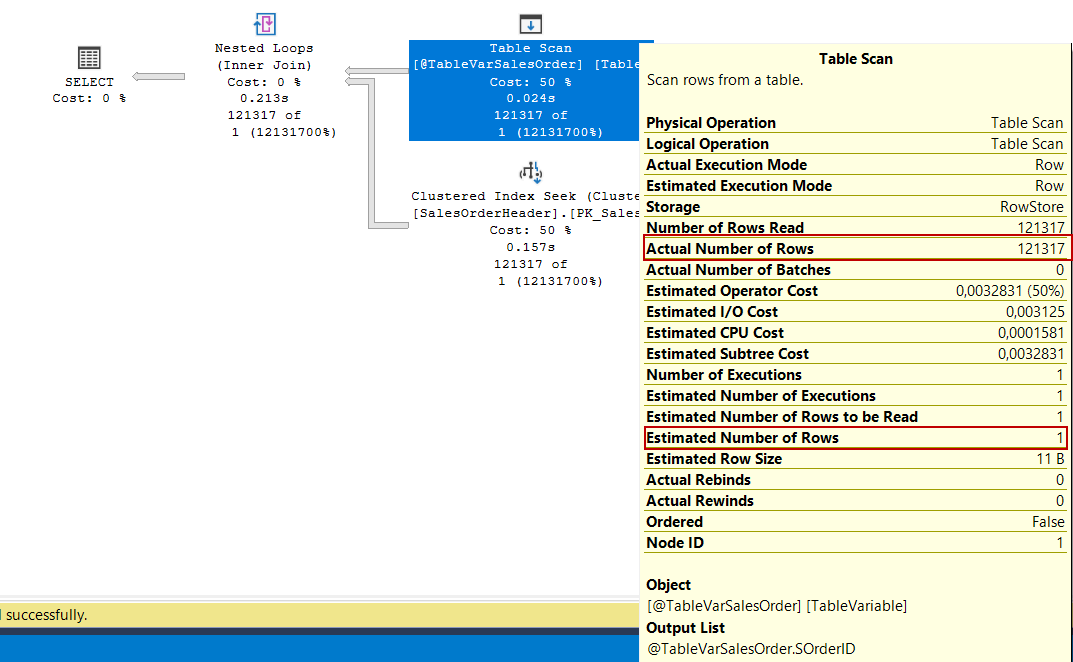Viewport: 1073px width, 662px height.
Task: Click the 'Output List' heading
Action: [x=685, y=628]
